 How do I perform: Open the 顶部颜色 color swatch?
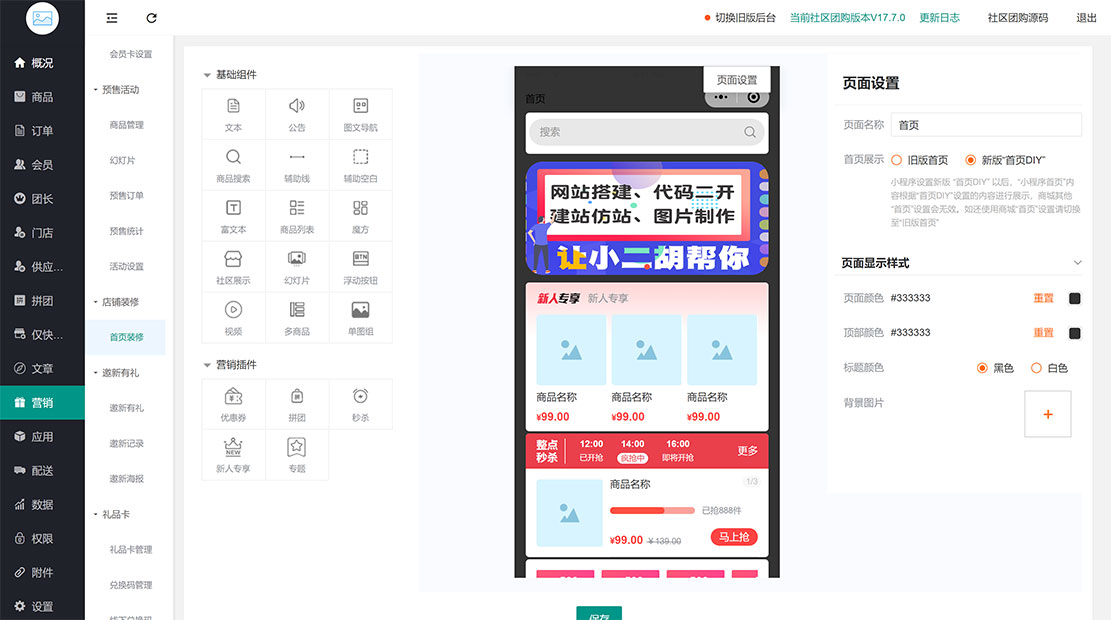[1075, 333]
